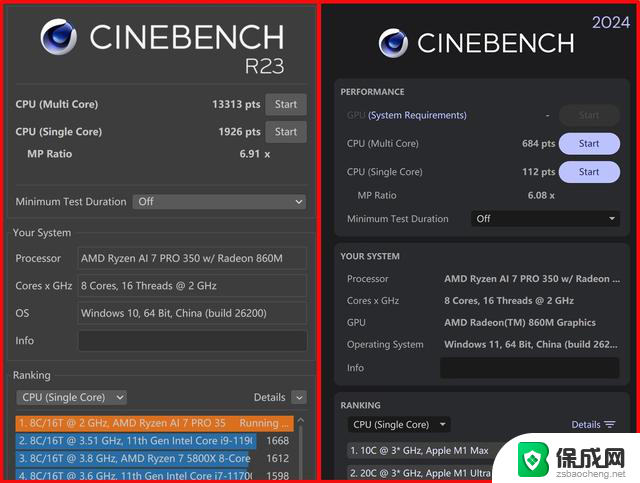Start the R23 CPU Single Core test
Viewport: 640px width, 483px height.
pyautogui.click(x=286, y=132)
